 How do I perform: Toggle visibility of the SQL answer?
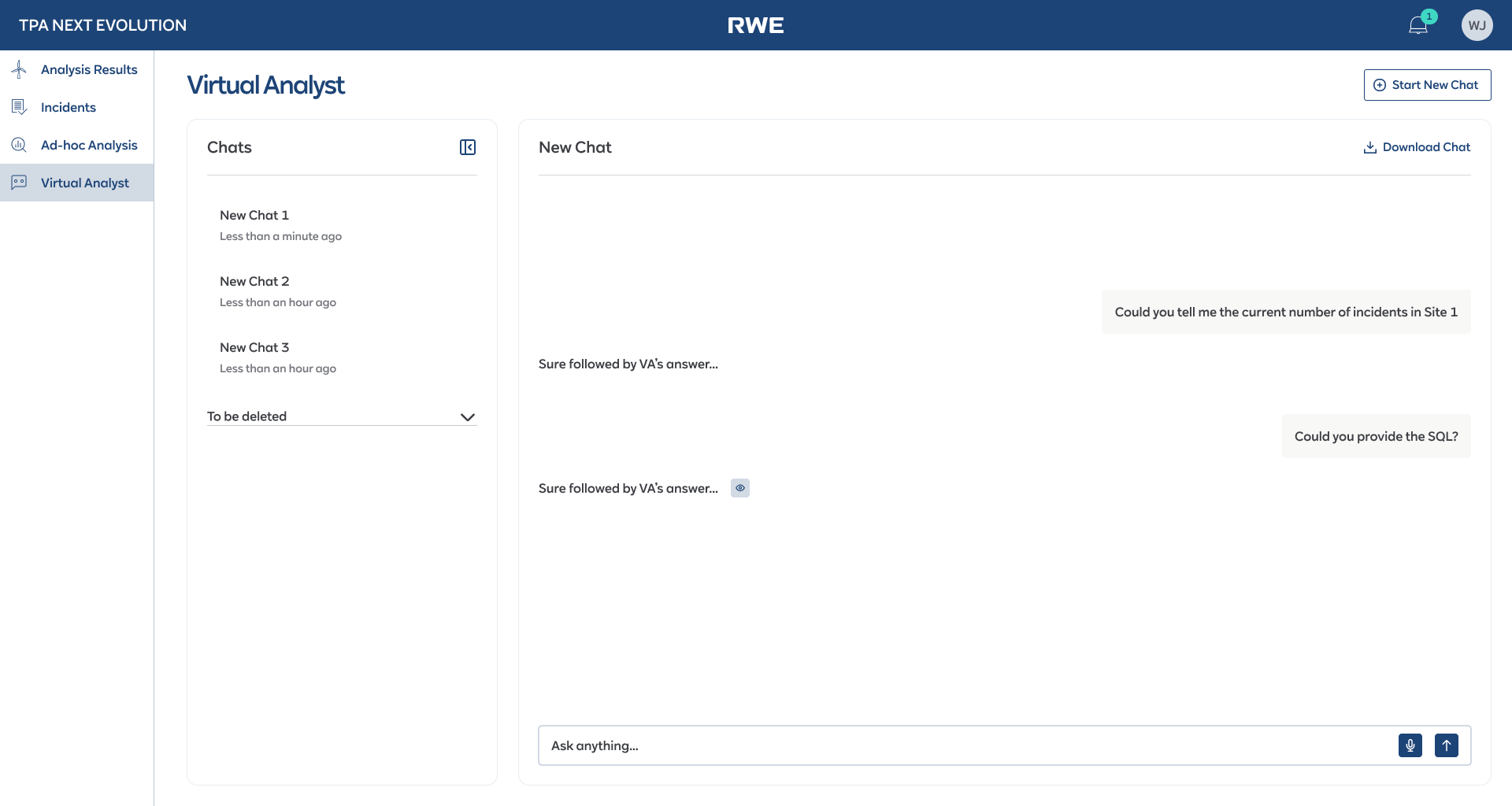coord(740,488)
